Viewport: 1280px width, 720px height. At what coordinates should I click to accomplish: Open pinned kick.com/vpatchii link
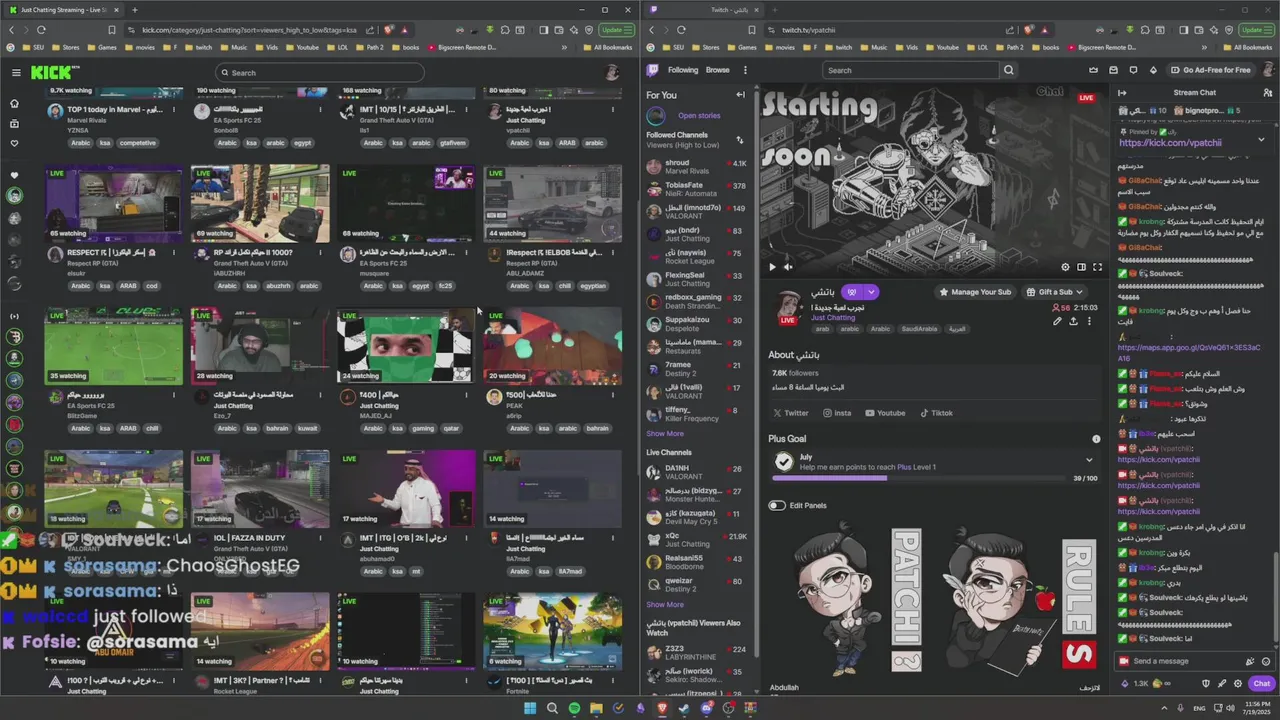pos(1170,143)
